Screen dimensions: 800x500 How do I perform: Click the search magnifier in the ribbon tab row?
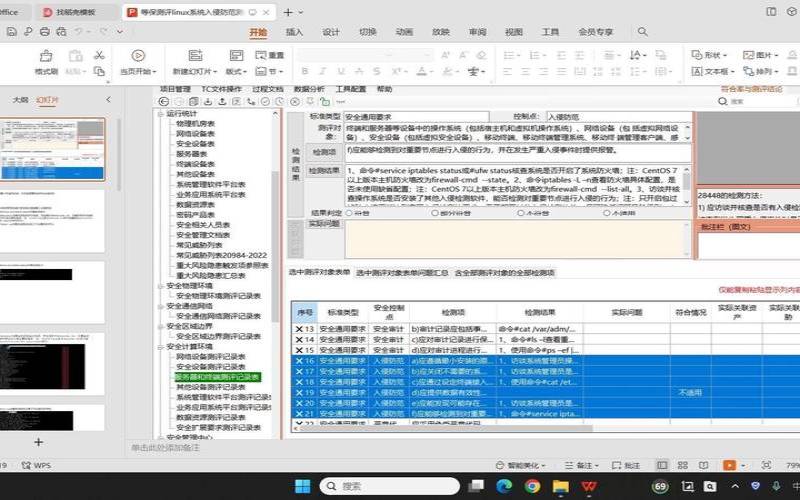click(642, 32)
